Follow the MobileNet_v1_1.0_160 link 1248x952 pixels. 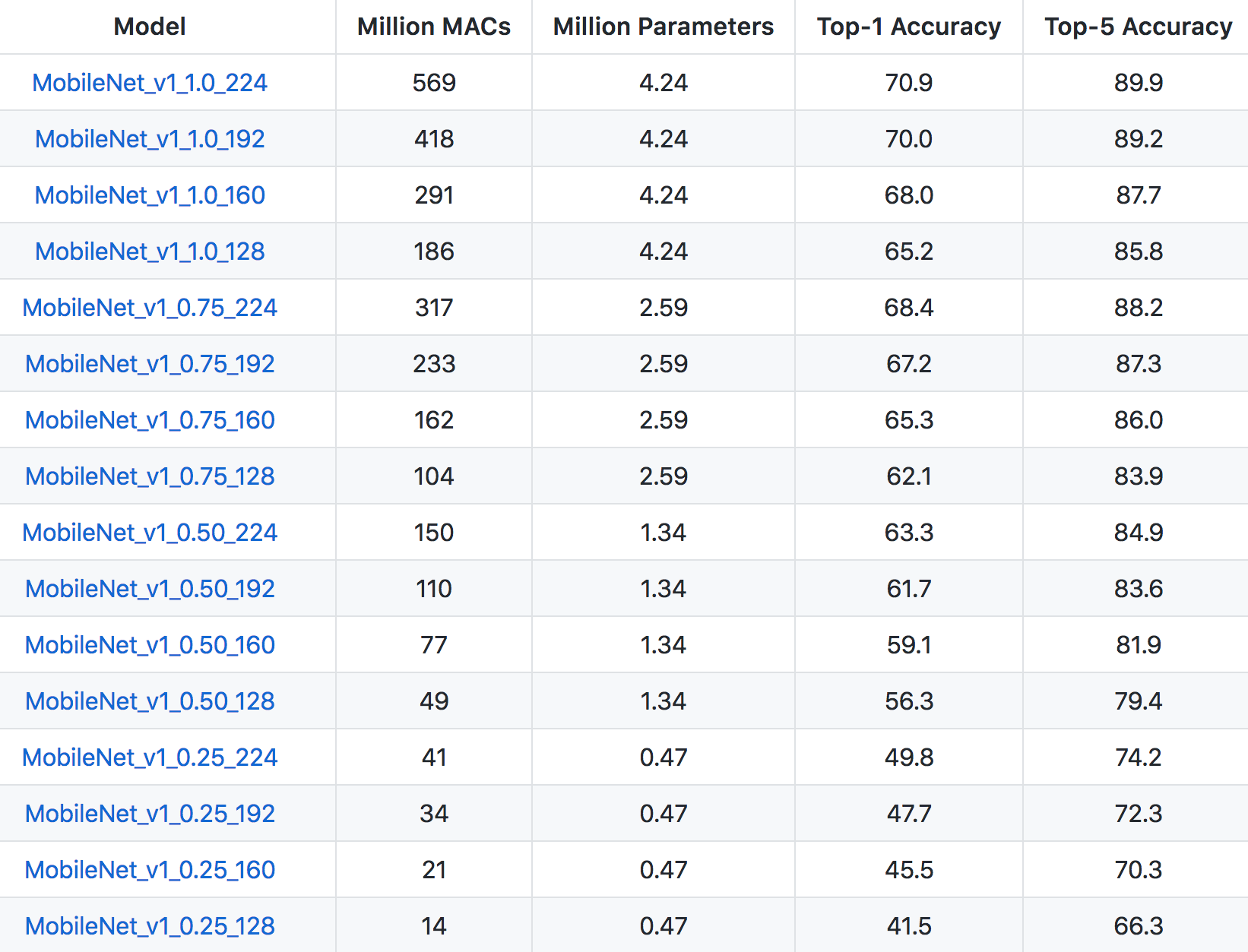(x=150, y=195)
